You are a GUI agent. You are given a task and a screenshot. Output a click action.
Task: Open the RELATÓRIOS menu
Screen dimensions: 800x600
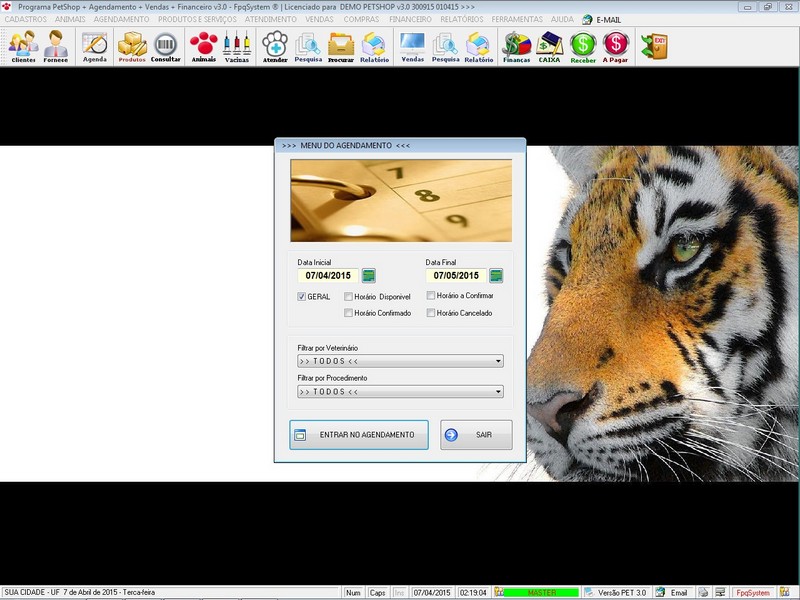click(460, 19)
